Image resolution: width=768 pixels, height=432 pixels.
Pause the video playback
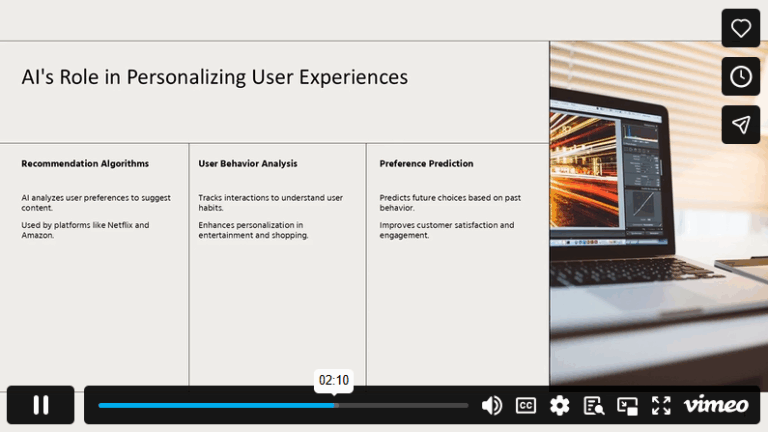click(40, 405)
